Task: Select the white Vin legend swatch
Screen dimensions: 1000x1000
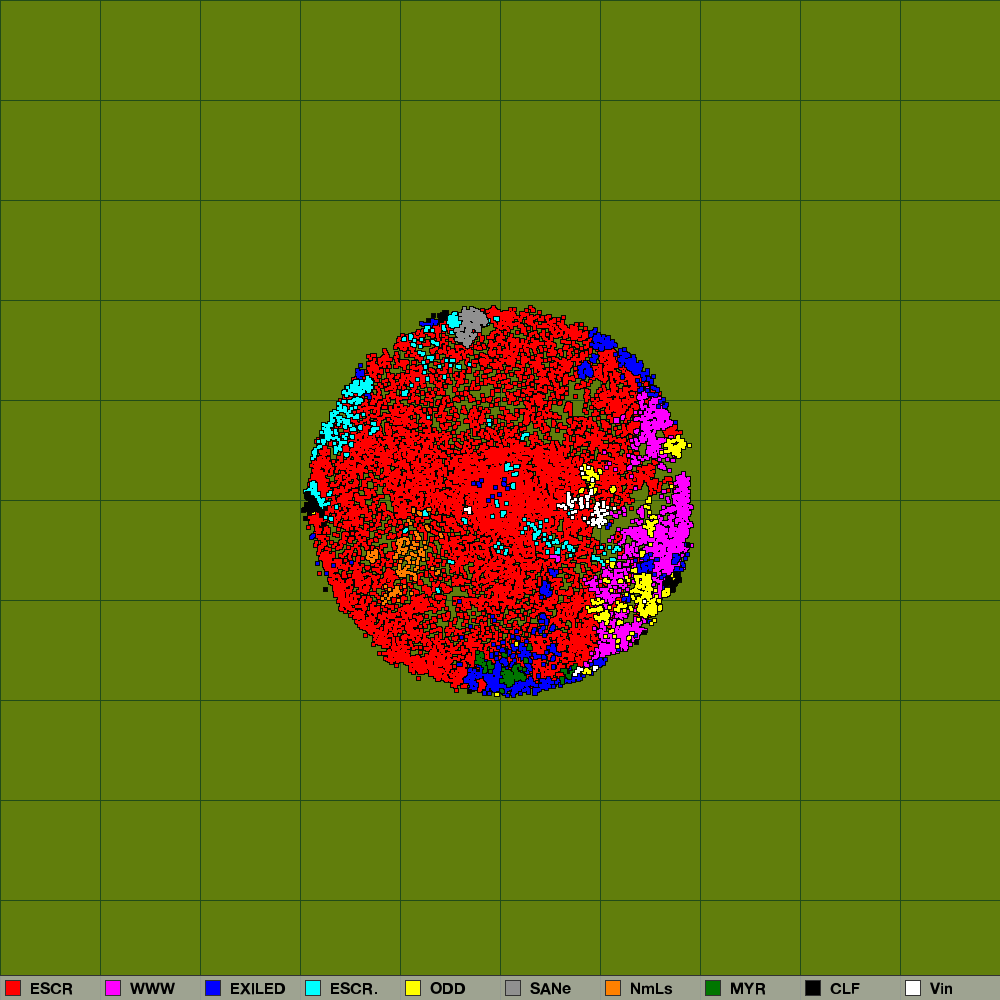Action: tap(913, 988)
